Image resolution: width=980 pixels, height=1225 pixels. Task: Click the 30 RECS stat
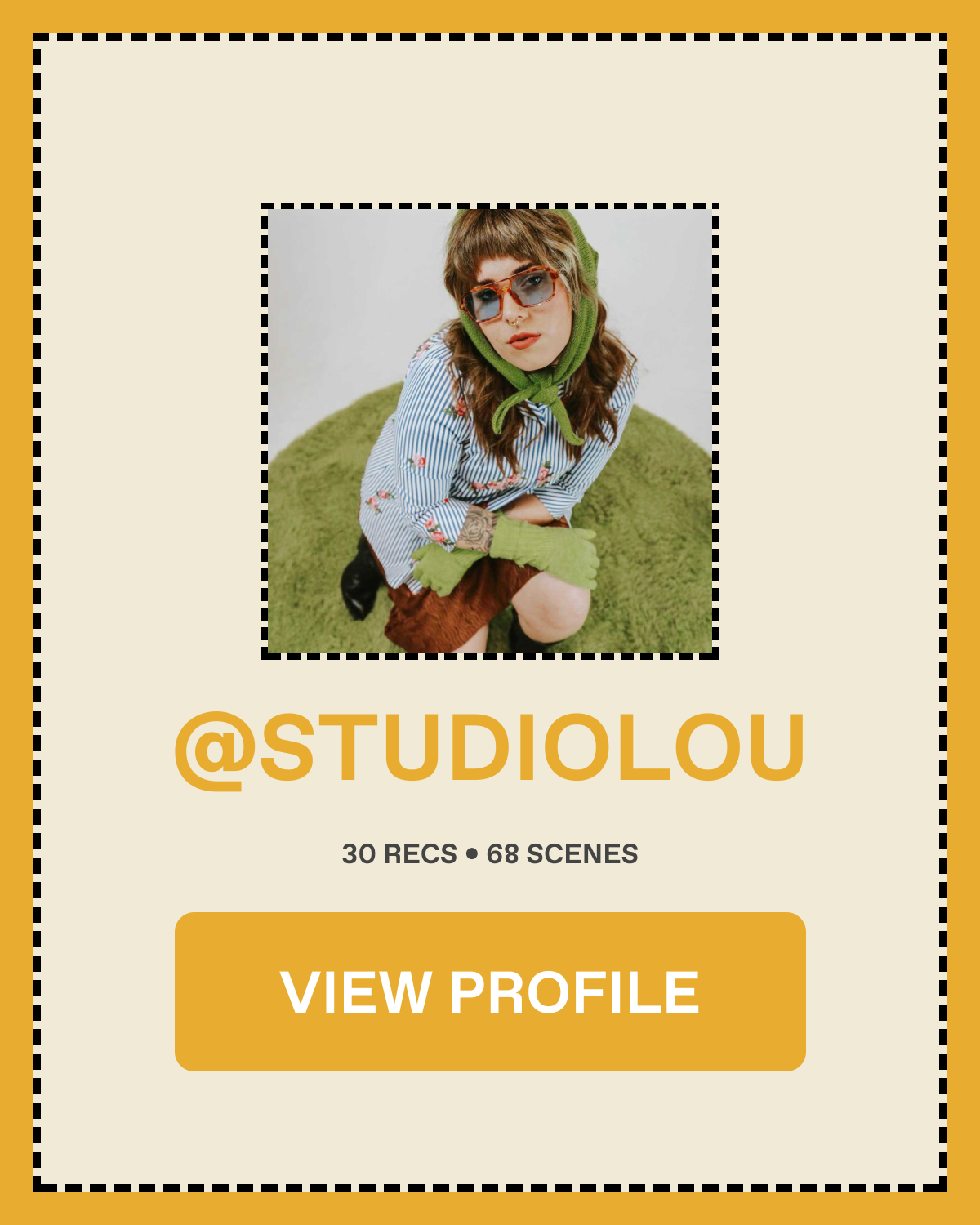pos(399,854)
